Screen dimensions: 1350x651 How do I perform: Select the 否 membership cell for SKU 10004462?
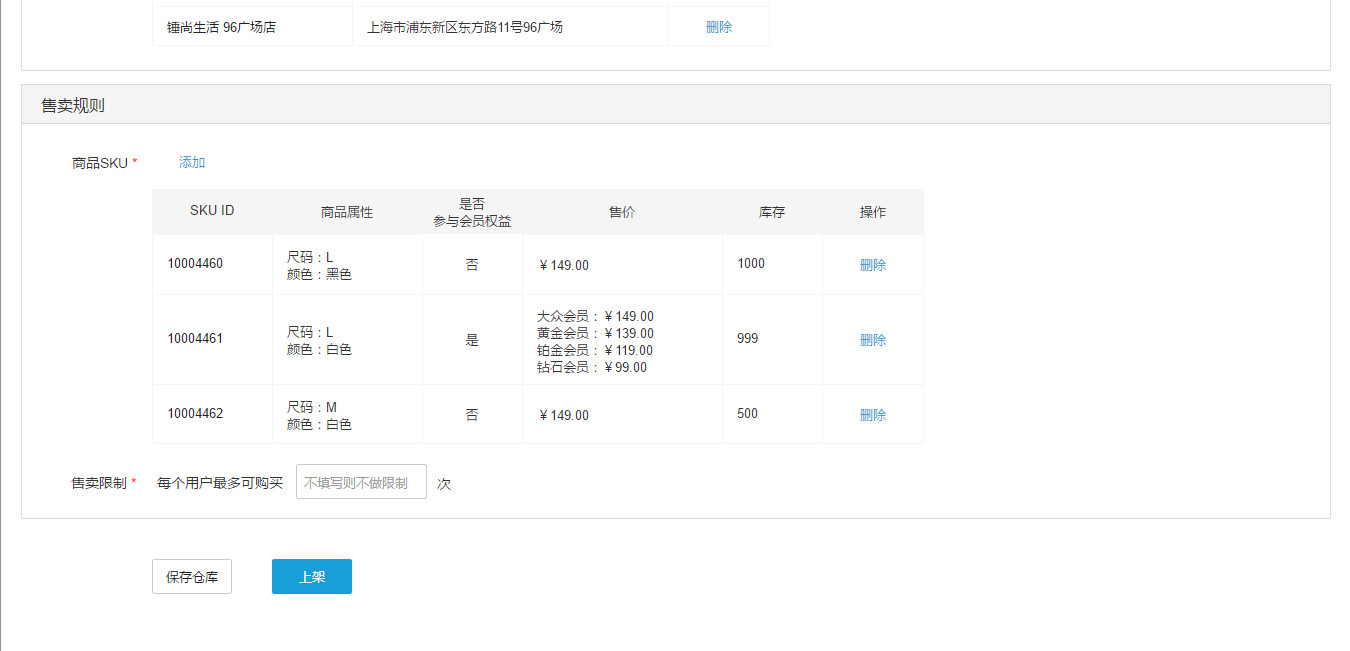coord(472,414)
